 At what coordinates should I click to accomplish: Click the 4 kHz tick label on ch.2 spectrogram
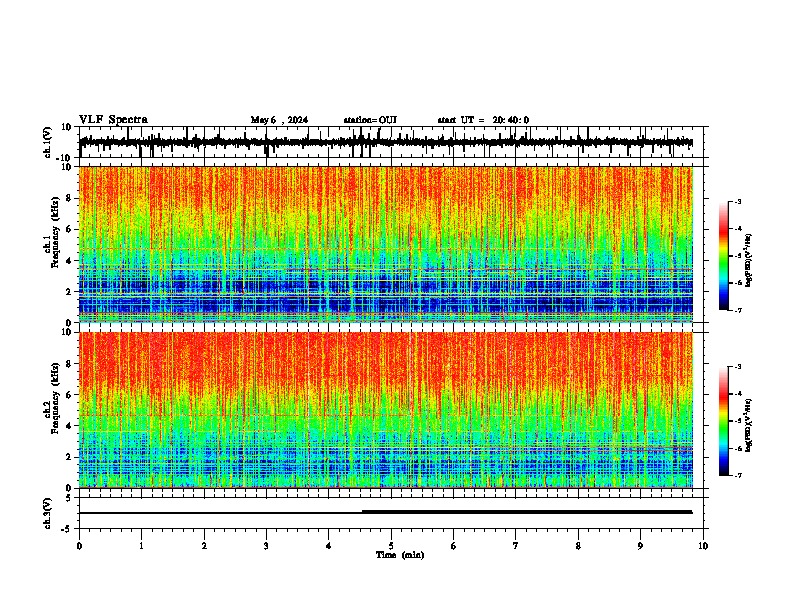[x=69, y=426]
